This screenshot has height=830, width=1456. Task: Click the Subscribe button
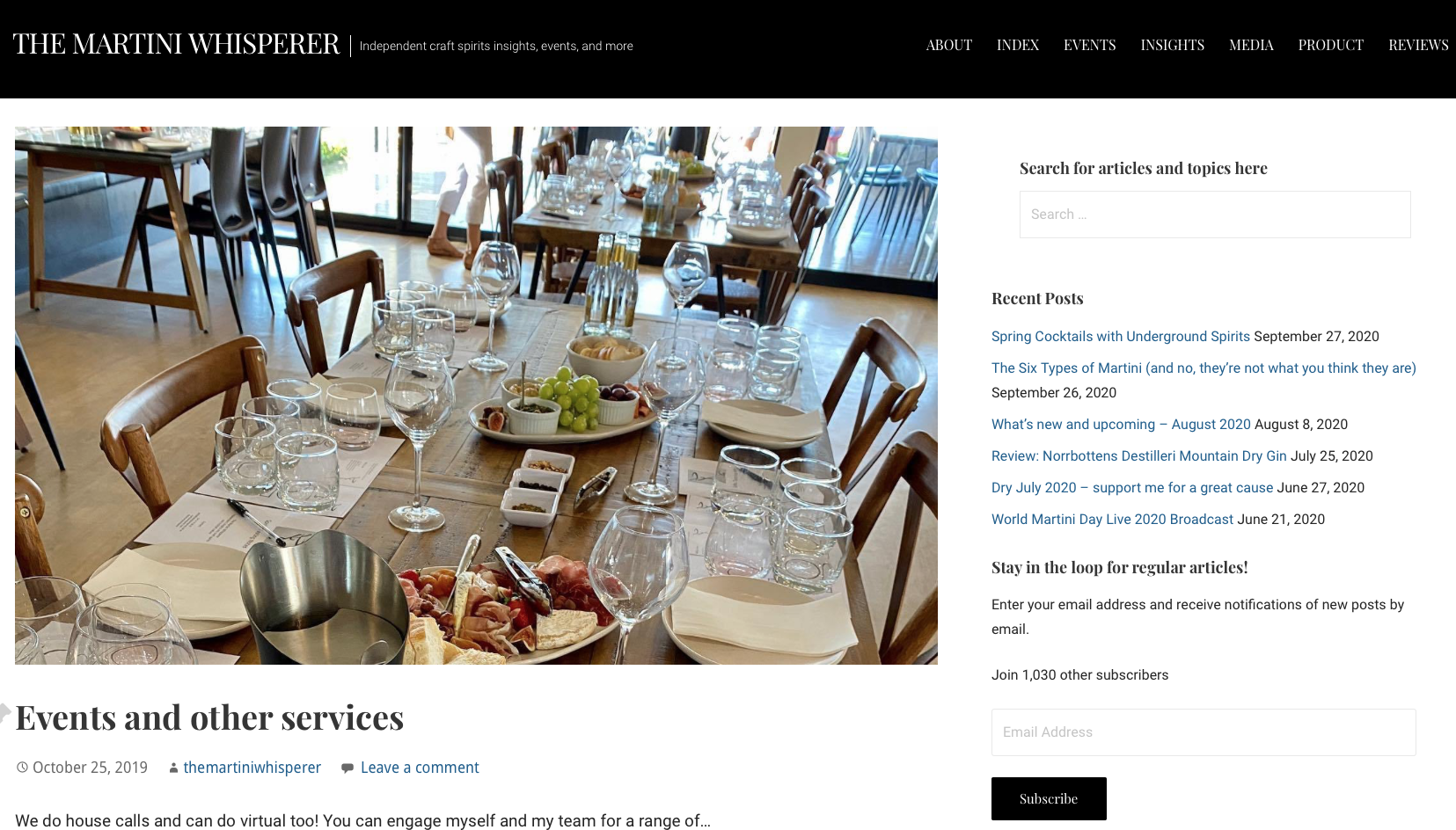point(1049,798)
